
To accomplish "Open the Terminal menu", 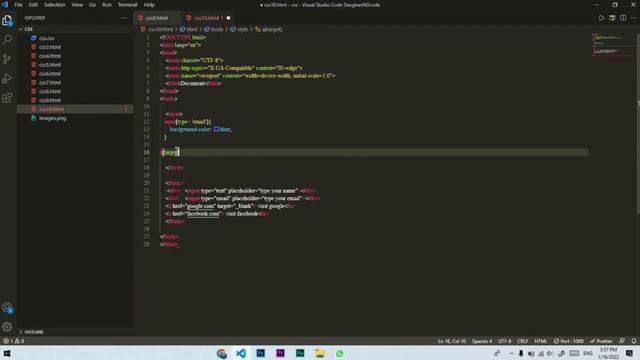I will (x=127, y=5).
